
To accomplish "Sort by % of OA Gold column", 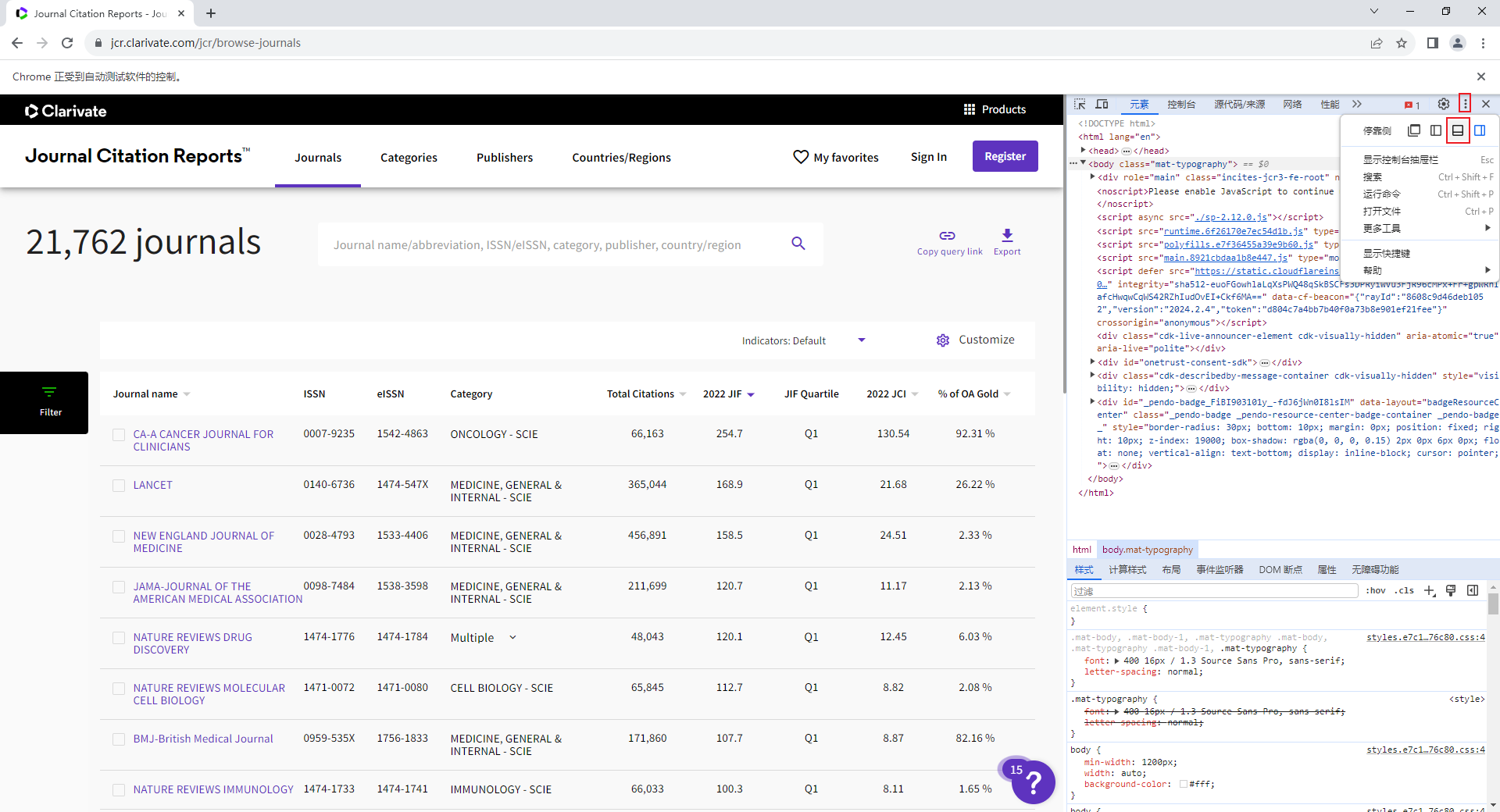I will coord(1007,394).
